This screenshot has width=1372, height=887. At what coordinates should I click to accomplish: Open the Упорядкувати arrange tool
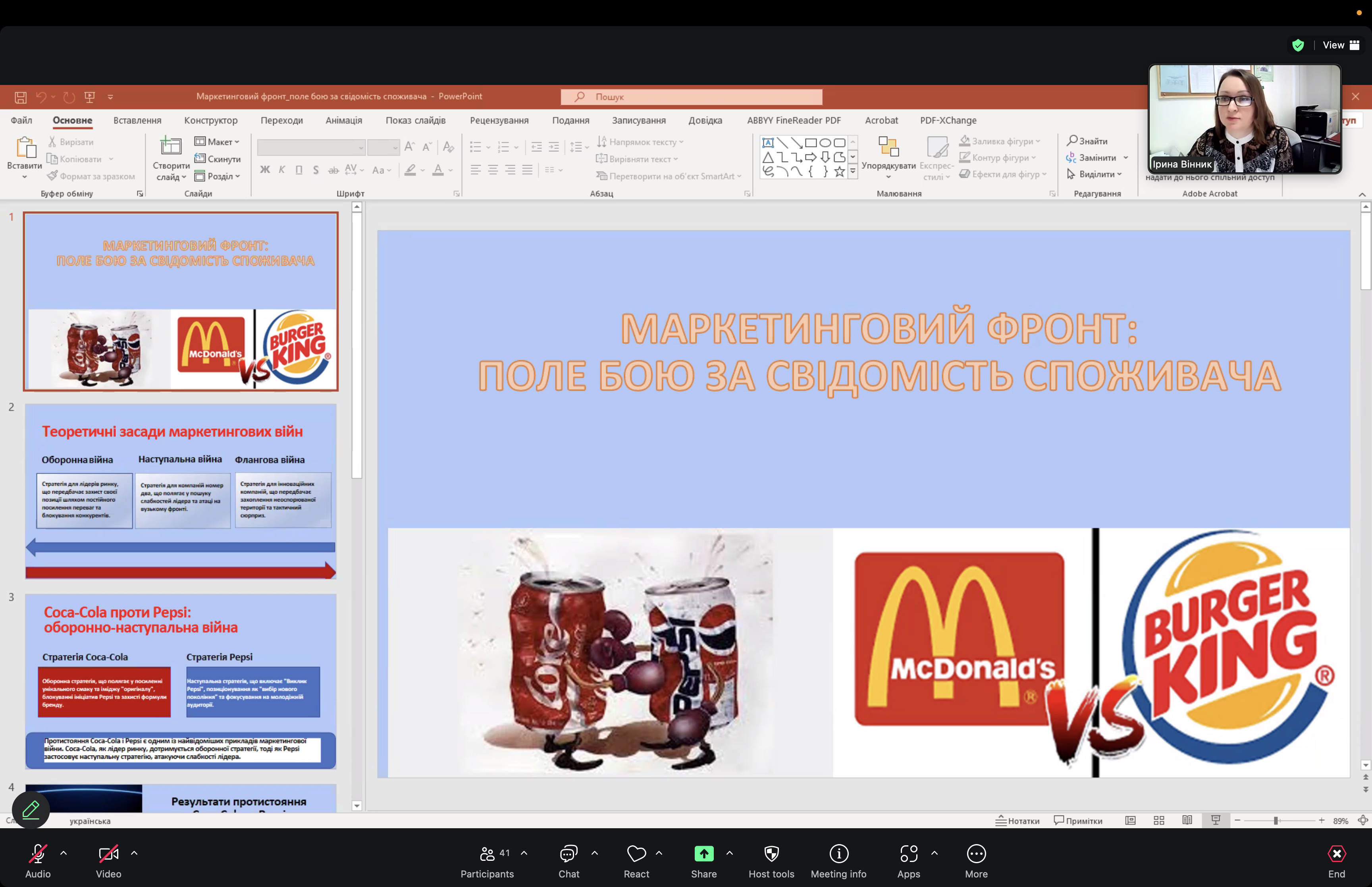(x=888, y=153)
